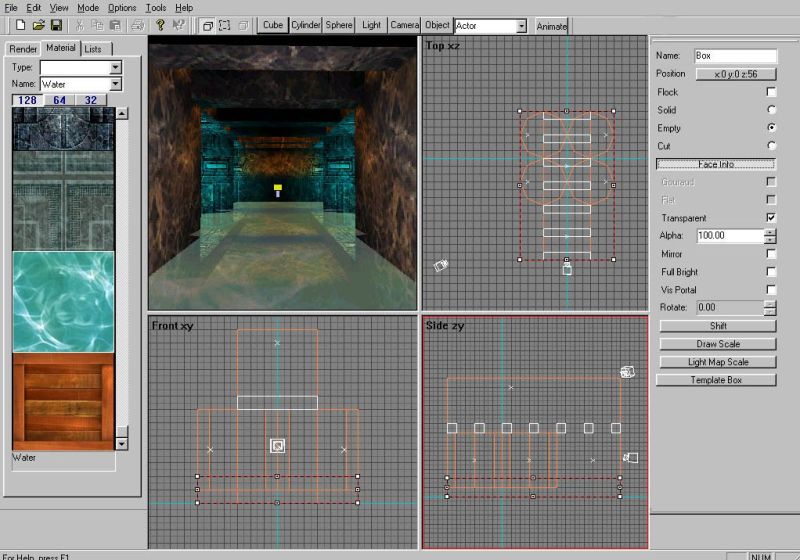The height and width of the screenshot is (560, 800).
Task: Select the light object icon in Top xz view
Action: click(x=567, y=269)
